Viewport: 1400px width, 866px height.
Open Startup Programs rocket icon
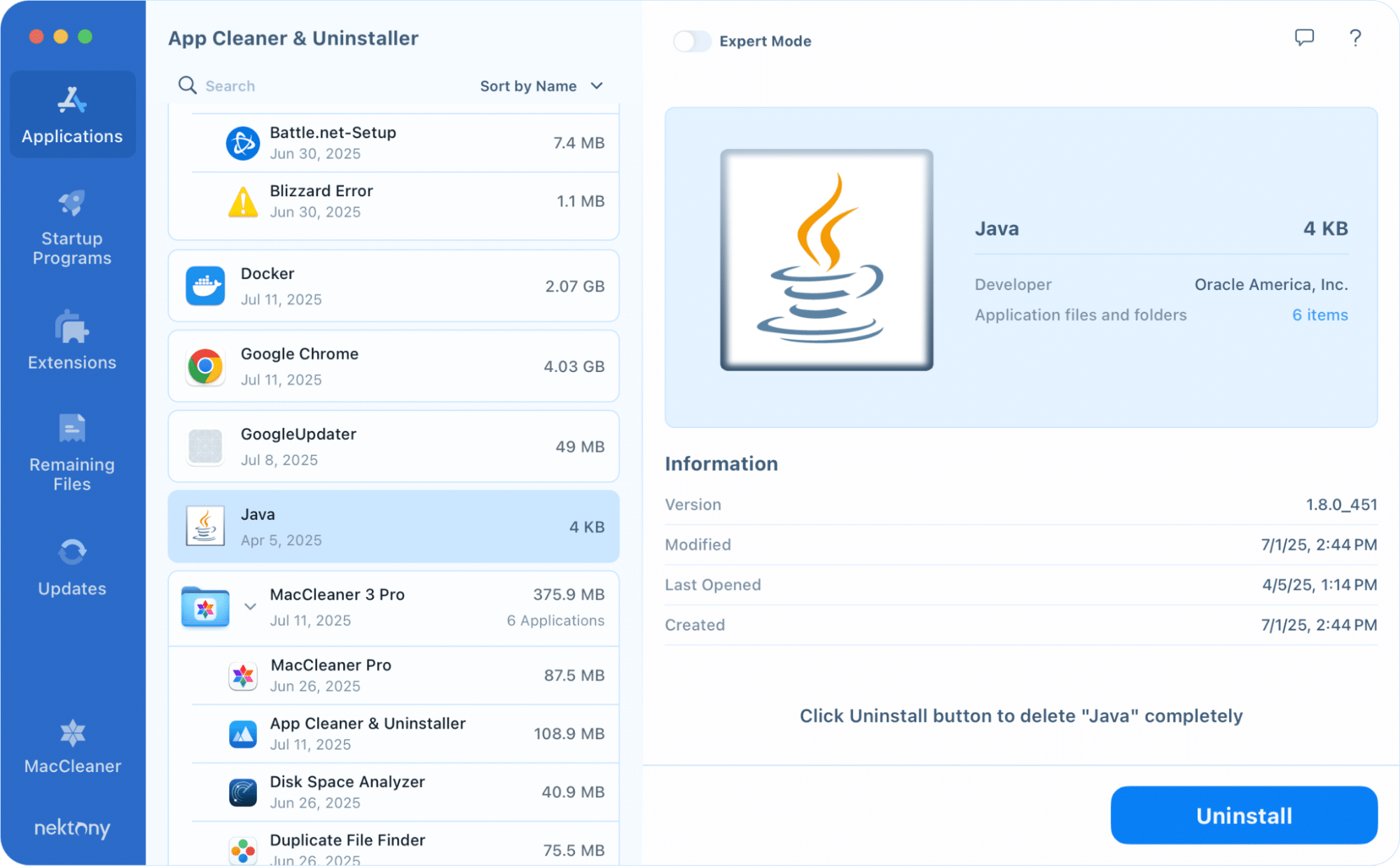[72, 204]
